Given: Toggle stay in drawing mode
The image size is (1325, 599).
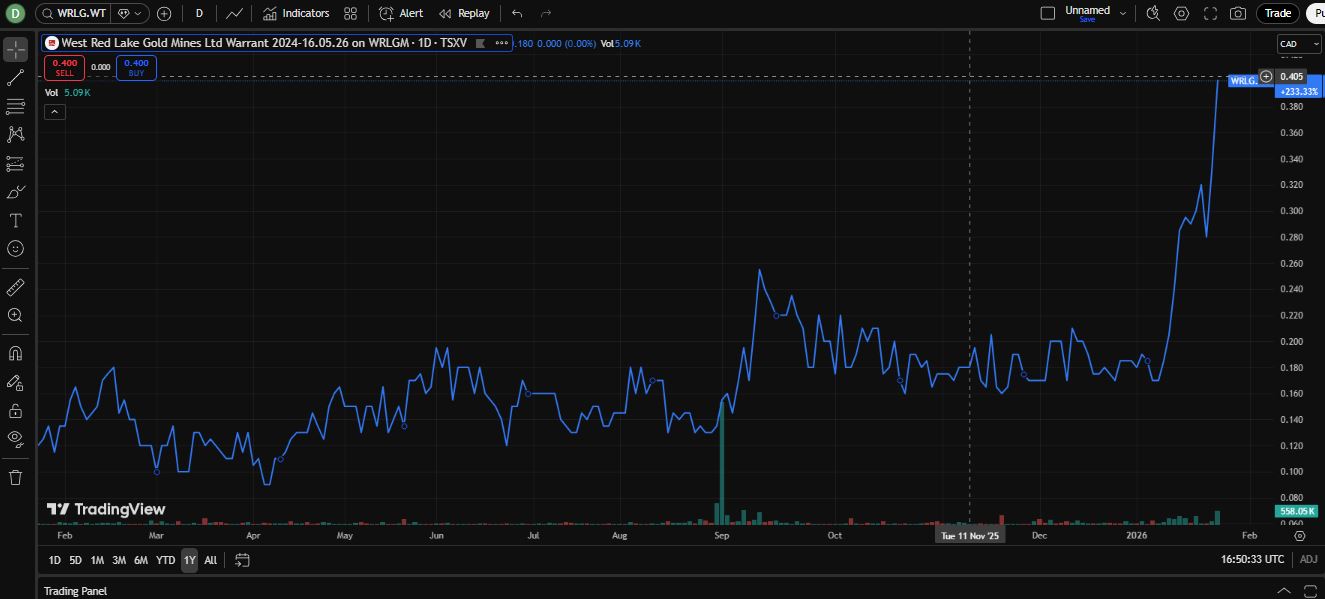Looking at the screenshot, I should [x=16, y=382].
